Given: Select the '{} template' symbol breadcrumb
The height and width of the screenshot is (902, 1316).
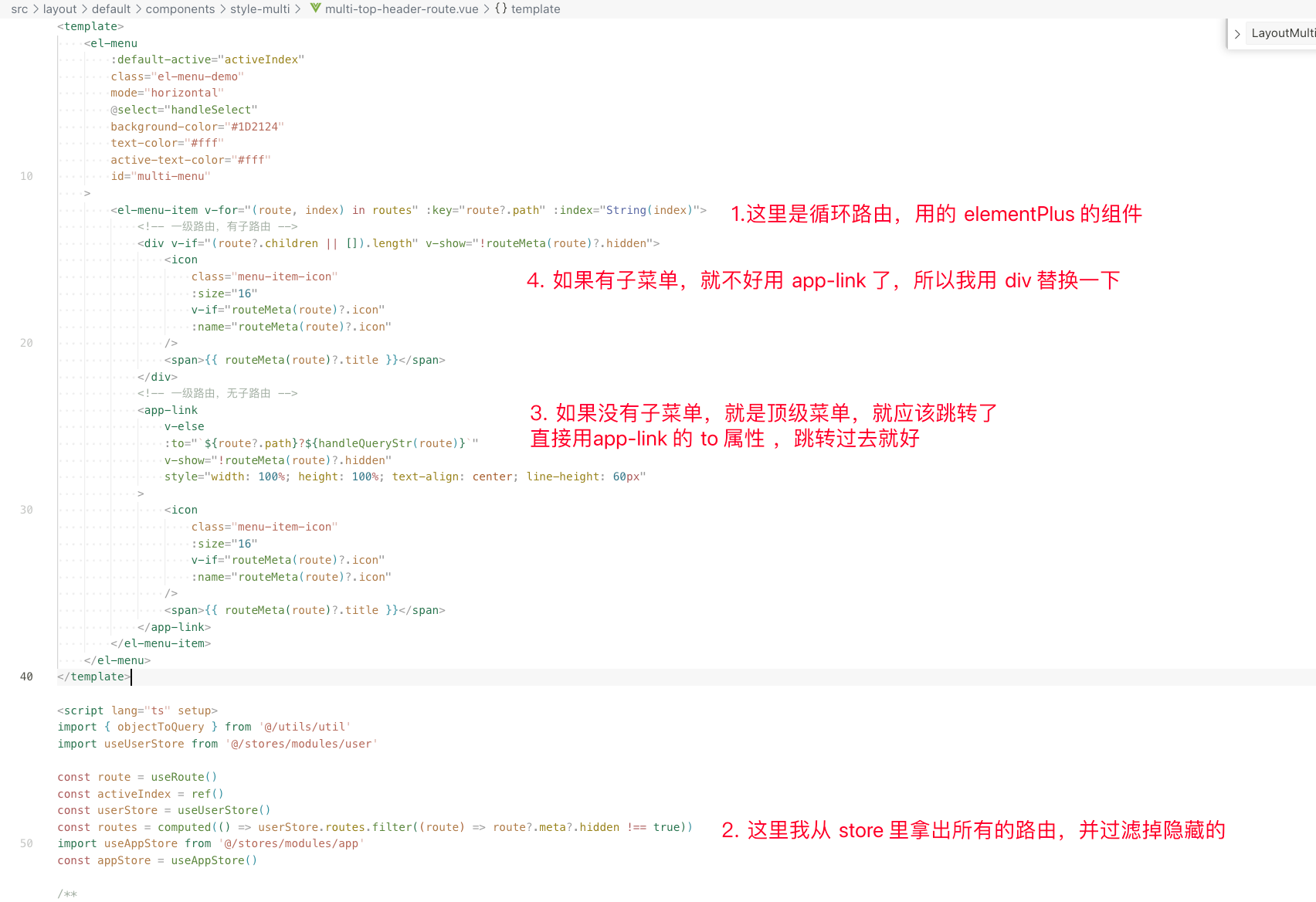Looking at the screenshot, I should tap(527, 9).
